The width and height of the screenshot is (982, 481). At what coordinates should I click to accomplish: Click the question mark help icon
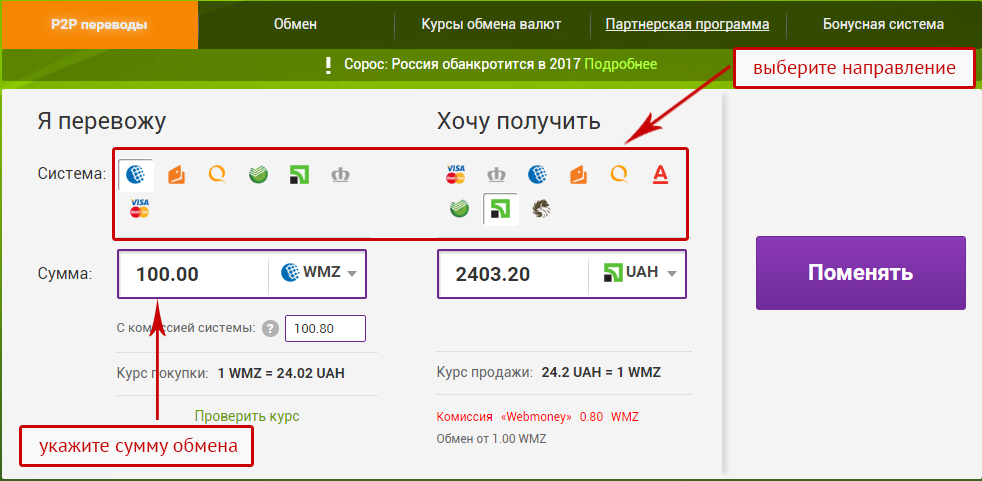tap(270, 329)
